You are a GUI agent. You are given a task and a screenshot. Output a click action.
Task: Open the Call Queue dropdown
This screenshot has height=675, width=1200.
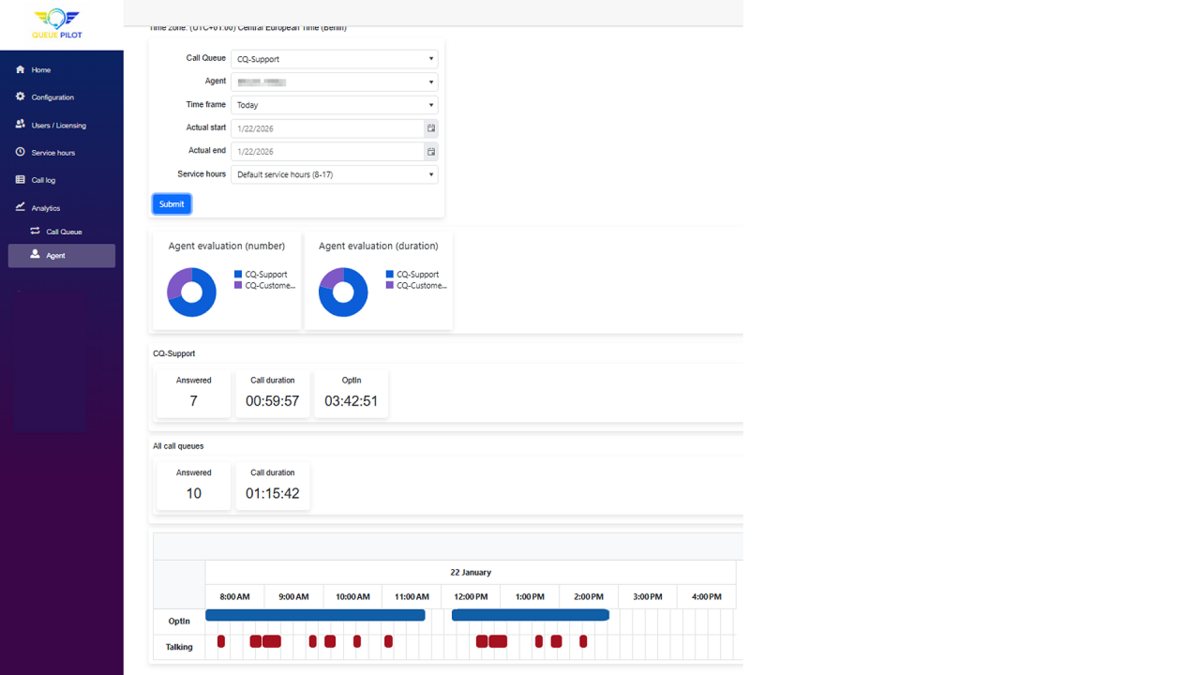pos(334,58)
